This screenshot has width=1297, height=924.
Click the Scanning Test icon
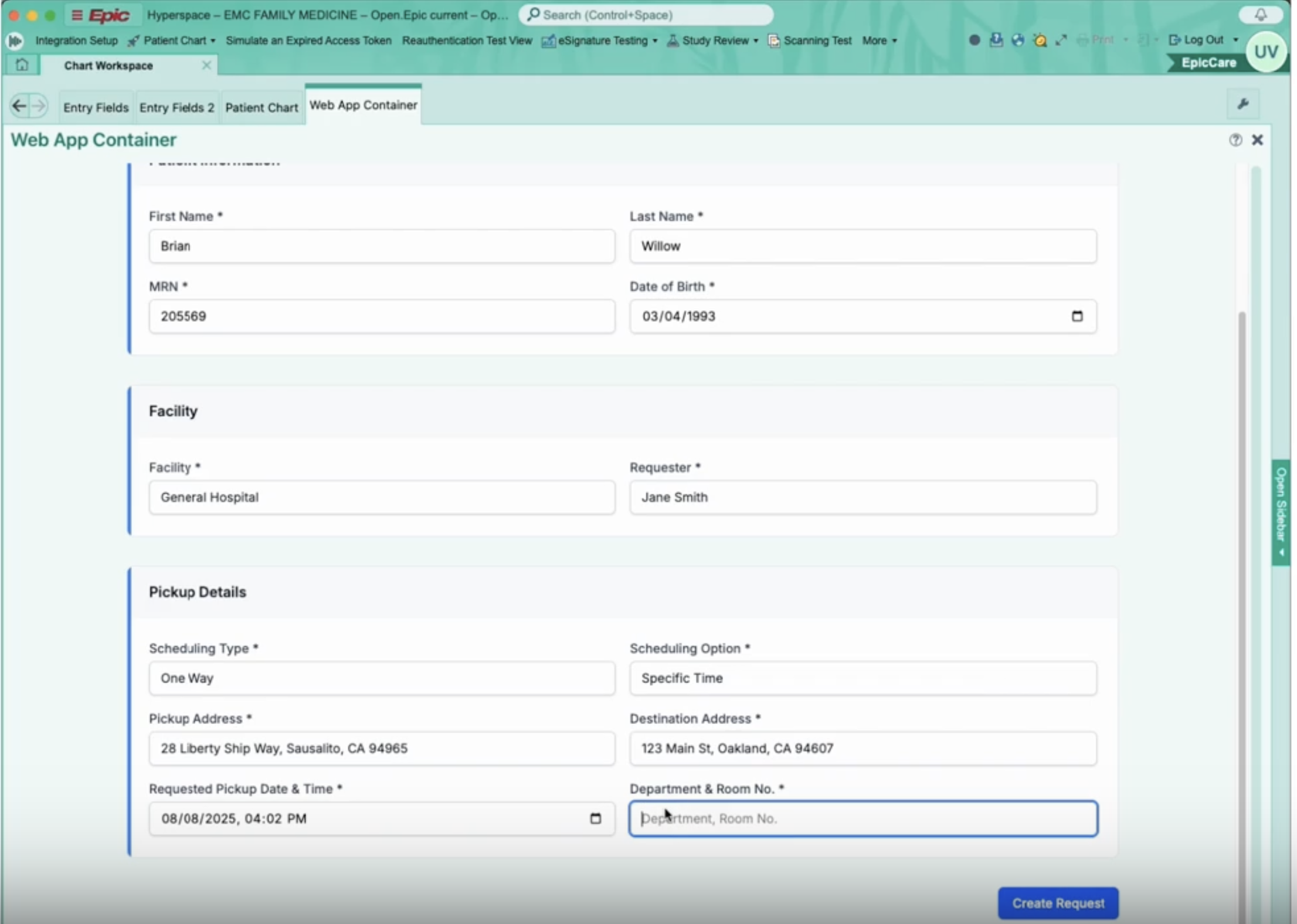point(775,40)
